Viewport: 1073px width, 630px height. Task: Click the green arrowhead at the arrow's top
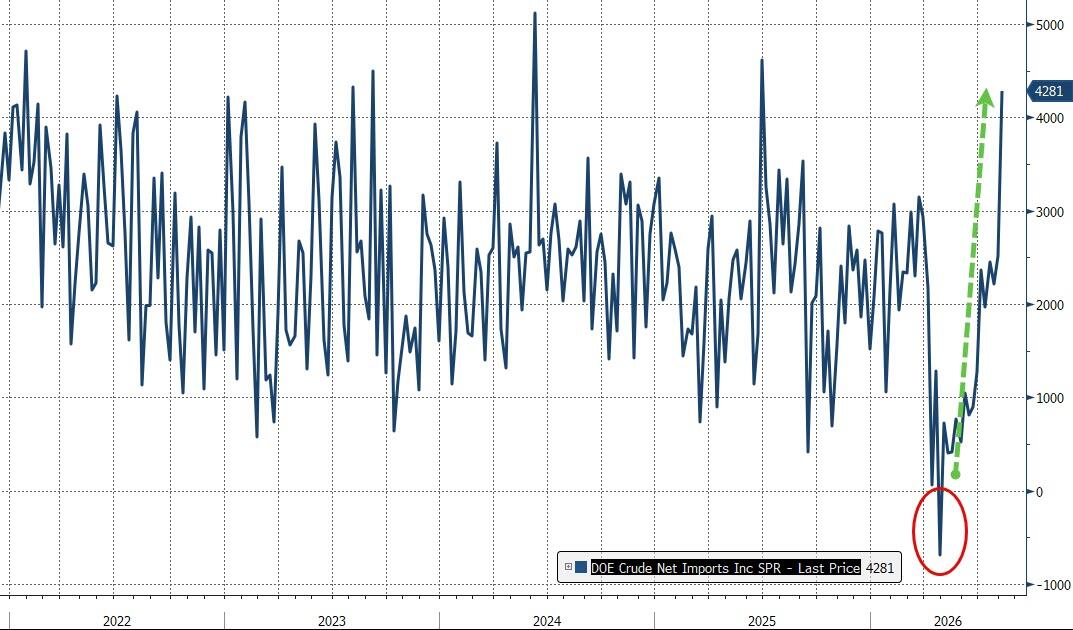click(985, 96)
